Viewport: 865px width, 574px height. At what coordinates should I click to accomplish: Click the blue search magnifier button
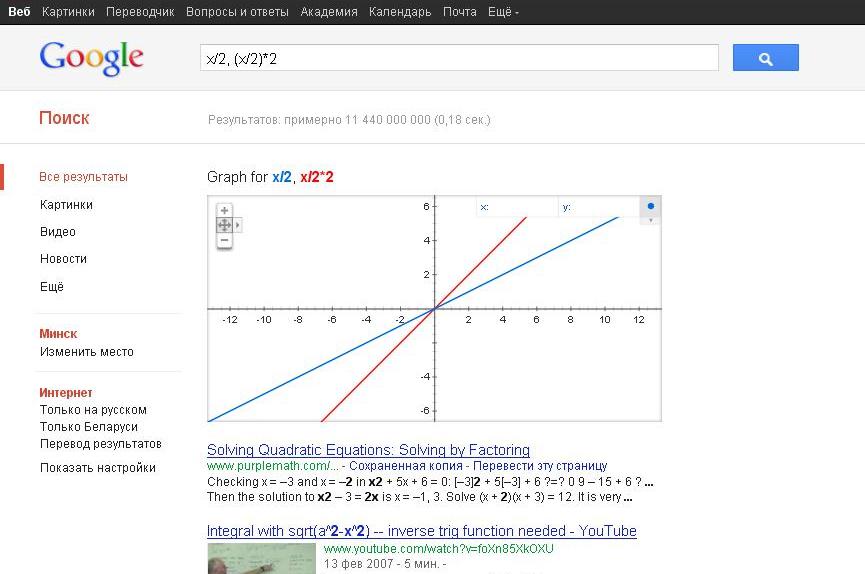click(x=765, y=57)
